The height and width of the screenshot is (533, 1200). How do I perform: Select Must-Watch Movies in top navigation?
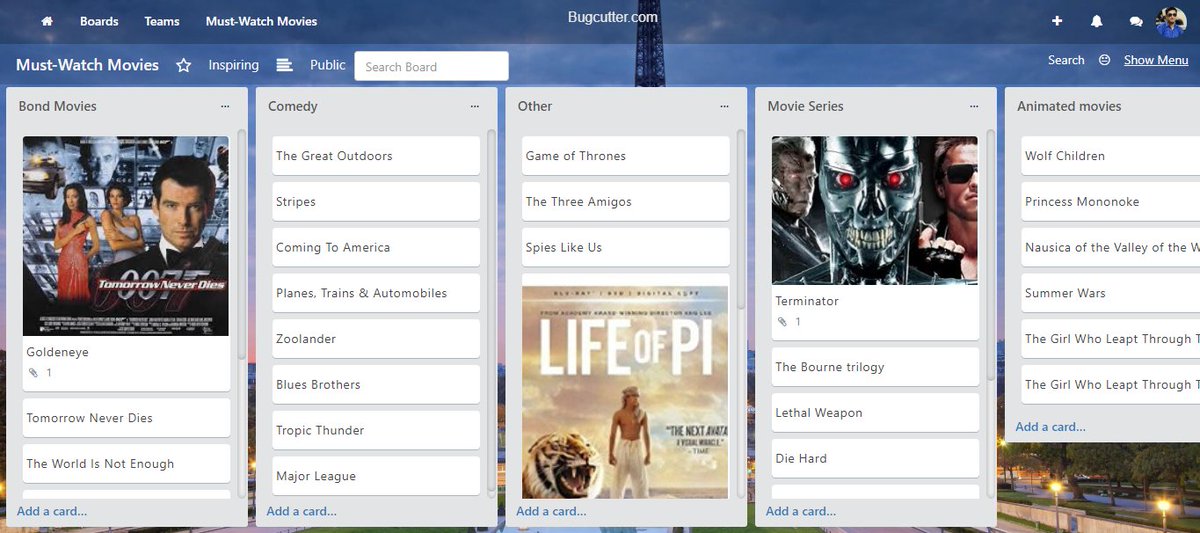261,21
